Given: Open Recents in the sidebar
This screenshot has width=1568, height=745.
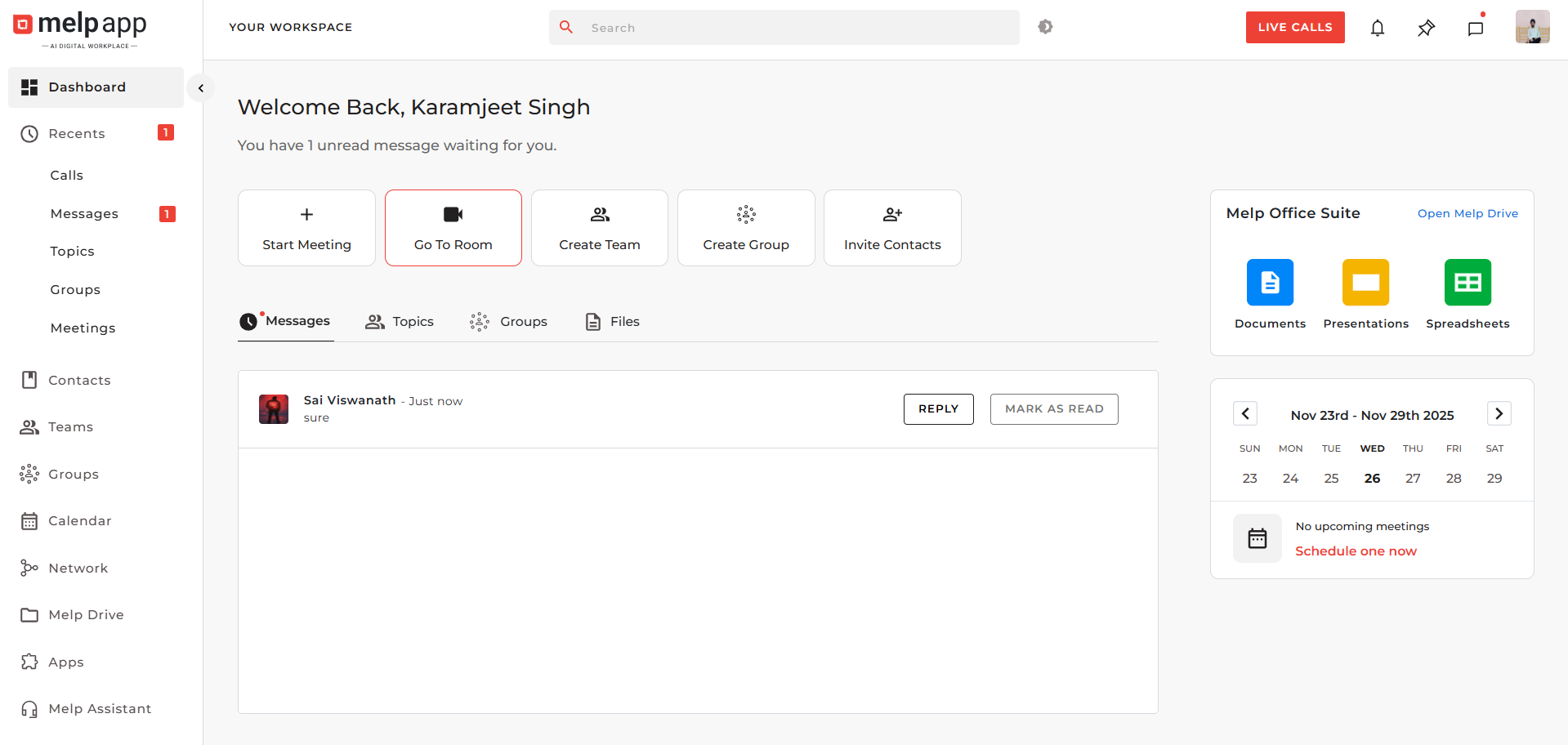Looking at the screenshot, I should (x=77, y=134).
